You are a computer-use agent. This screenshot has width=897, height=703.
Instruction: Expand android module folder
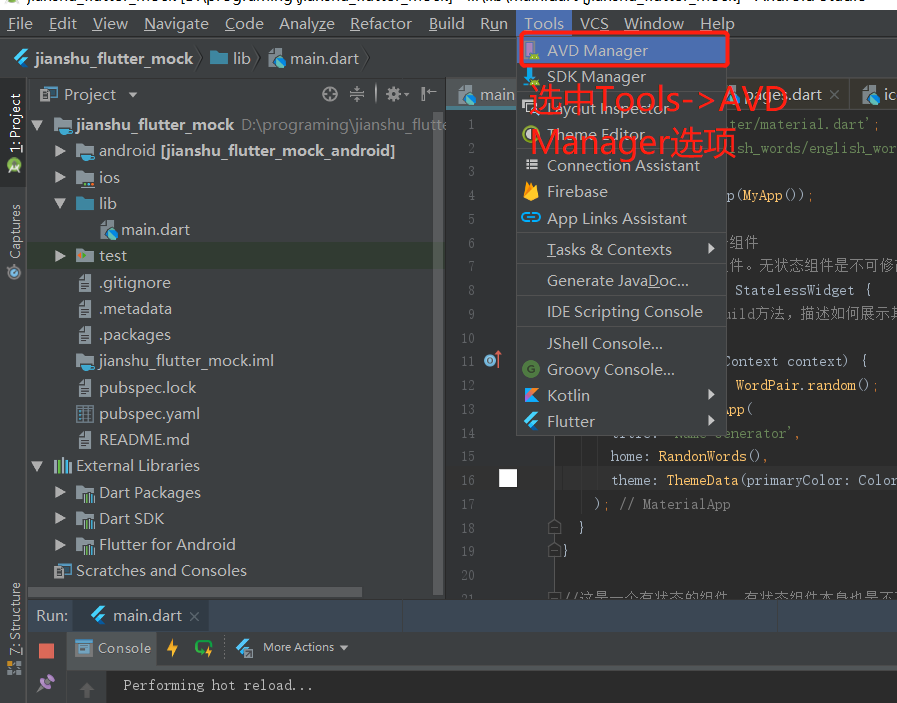pos(59,151)
